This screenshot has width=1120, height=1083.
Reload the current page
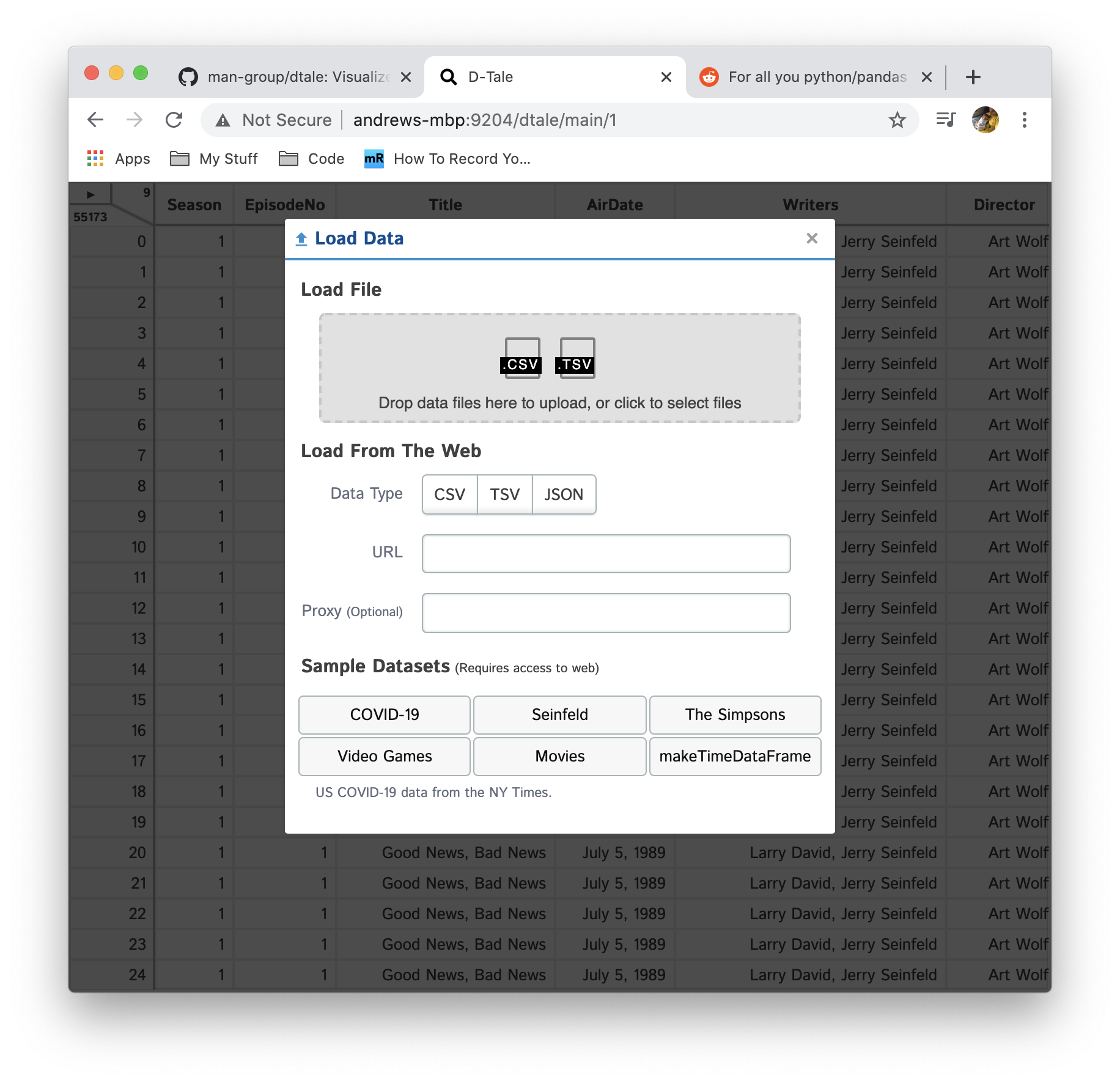point(174,120)
